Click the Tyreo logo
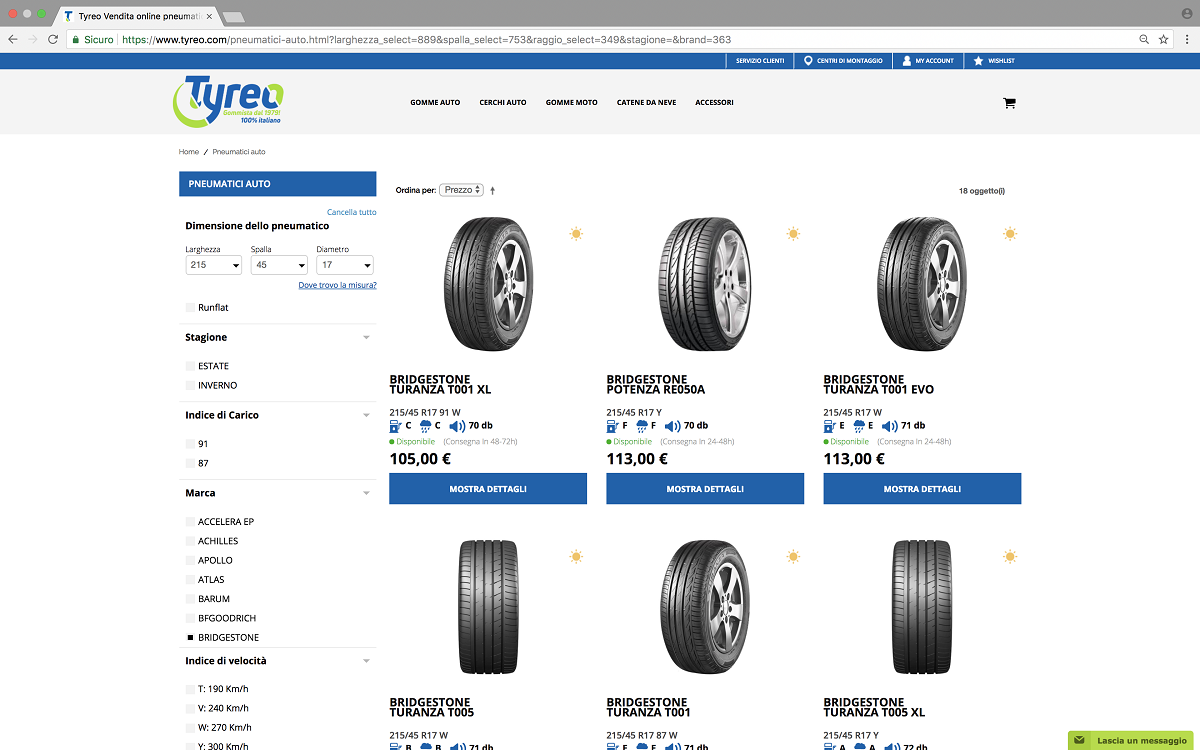Viewport: 1200px width, 750px height. 228,100
